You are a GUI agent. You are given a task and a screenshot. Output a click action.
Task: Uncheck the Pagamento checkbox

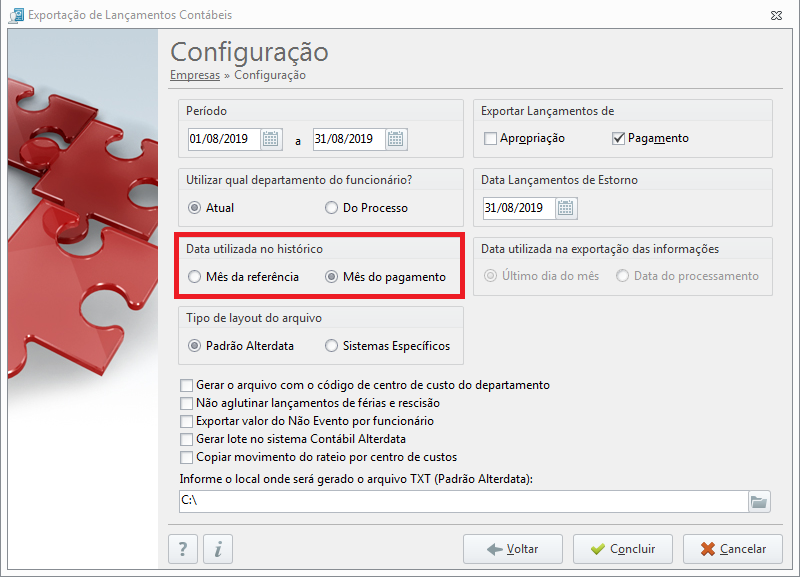point(618,138)
